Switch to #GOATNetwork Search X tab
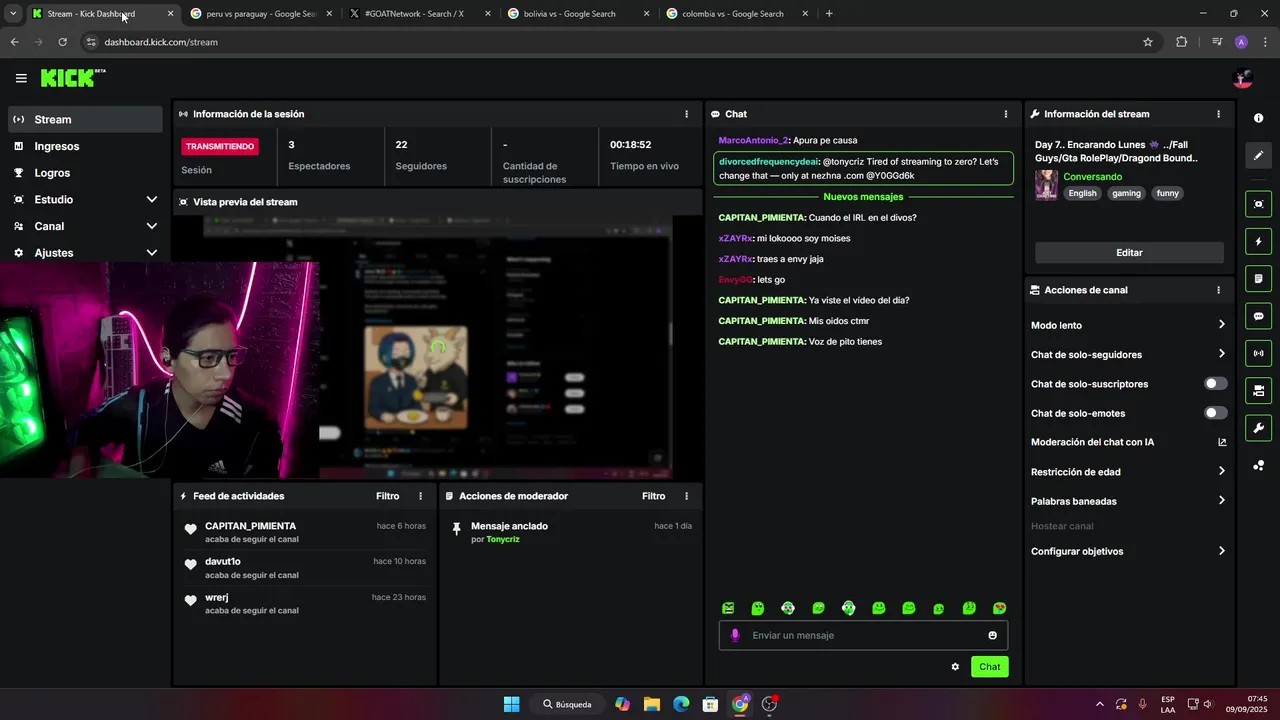Viewport: 1280px width, 720px height. [x=420, y=14]
